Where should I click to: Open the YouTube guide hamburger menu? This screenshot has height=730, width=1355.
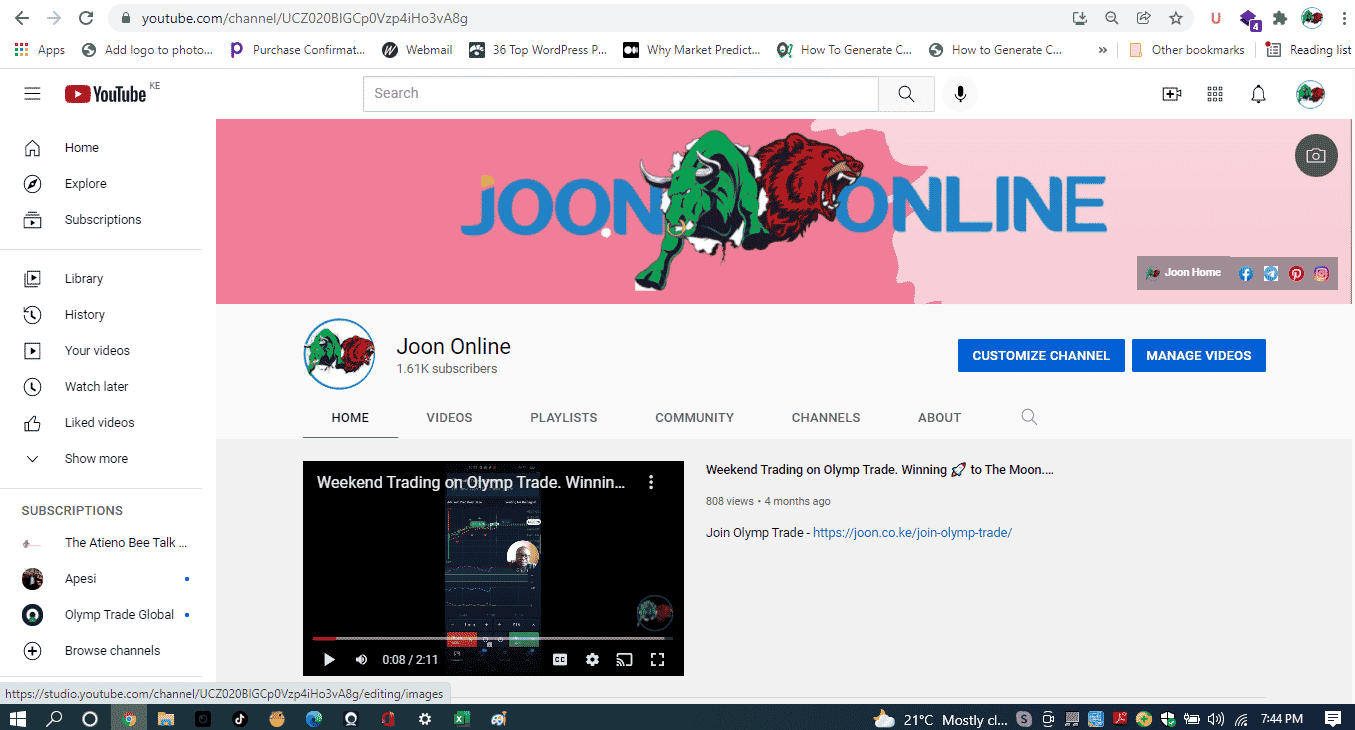32,93
